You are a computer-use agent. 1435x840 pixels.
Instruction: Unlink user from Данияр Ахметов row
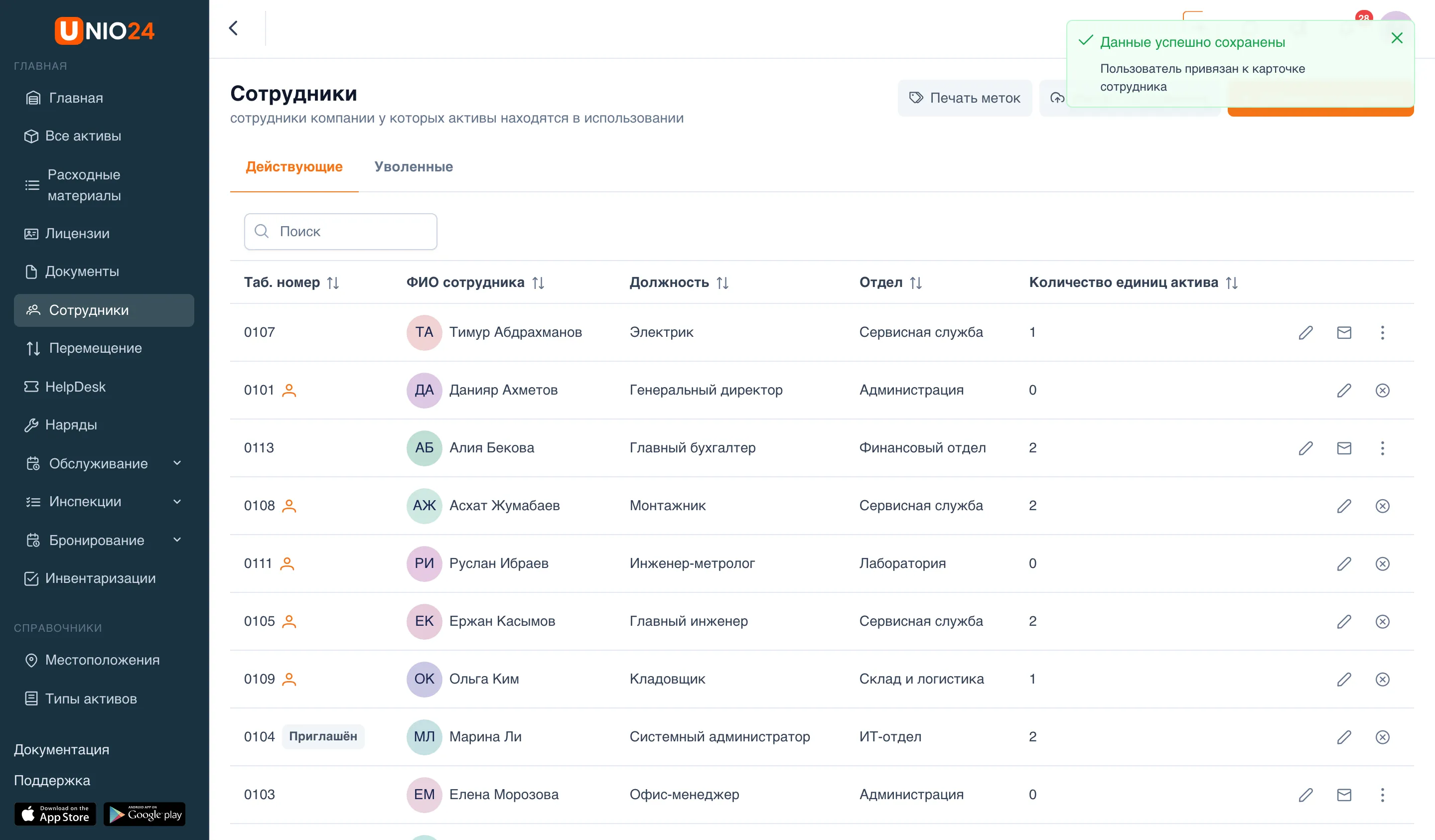[1382, 391]
